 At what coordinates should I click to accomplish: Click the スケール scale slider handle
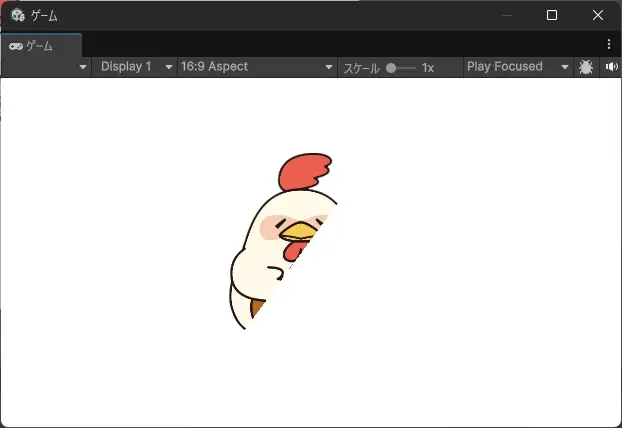coord(391,68)
